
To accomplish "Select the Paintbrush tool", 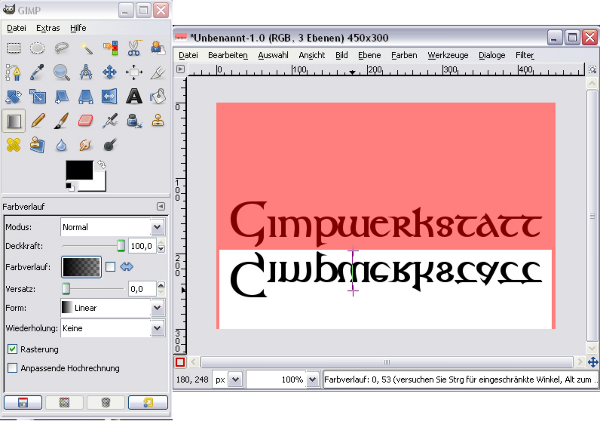I will pyautogui.click(x=62, y=121).
